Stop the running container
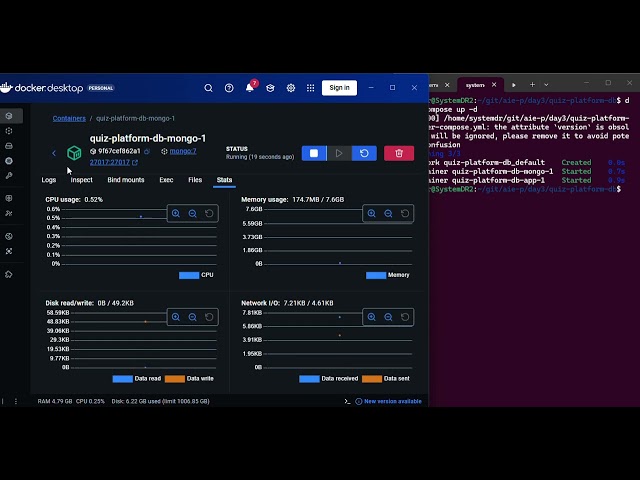 [314, 153]
